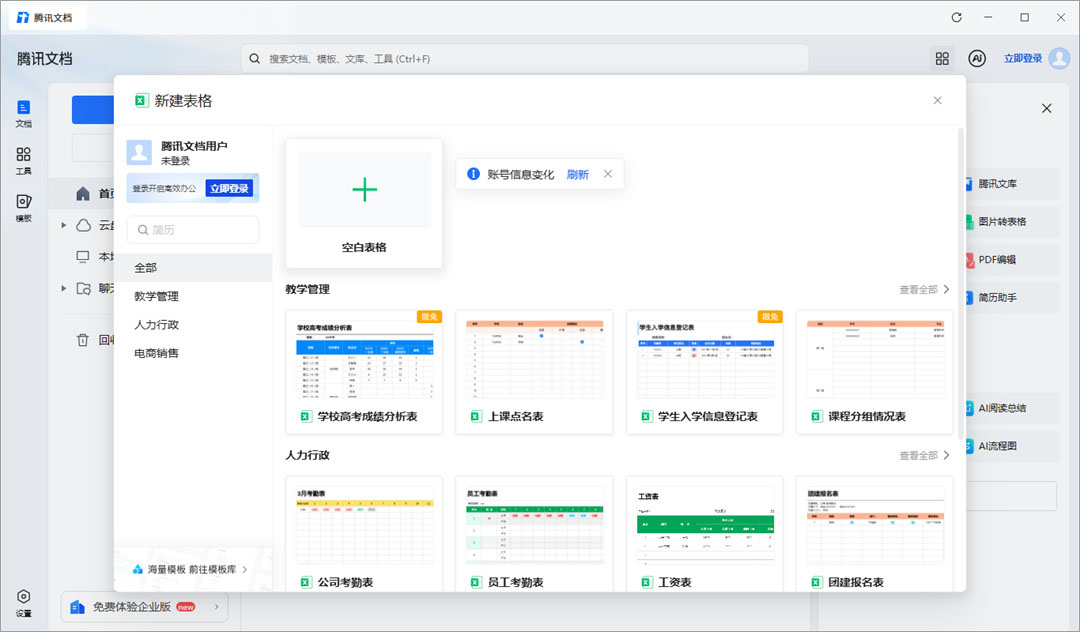Select the 电商销售 category
The width and height of the screenshot is (1080, 632).
pyautogui.click(x=193, y=352)
